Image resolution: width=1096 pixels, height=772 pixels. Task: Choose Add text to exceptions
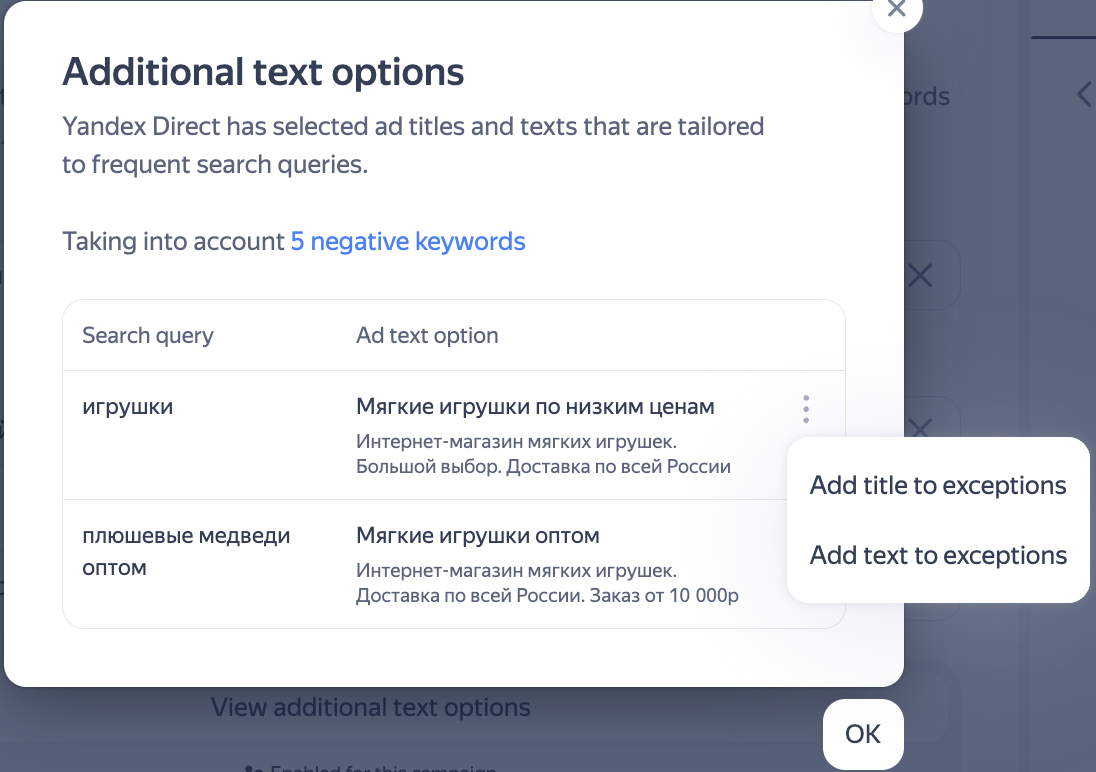[x=937, y=556]
